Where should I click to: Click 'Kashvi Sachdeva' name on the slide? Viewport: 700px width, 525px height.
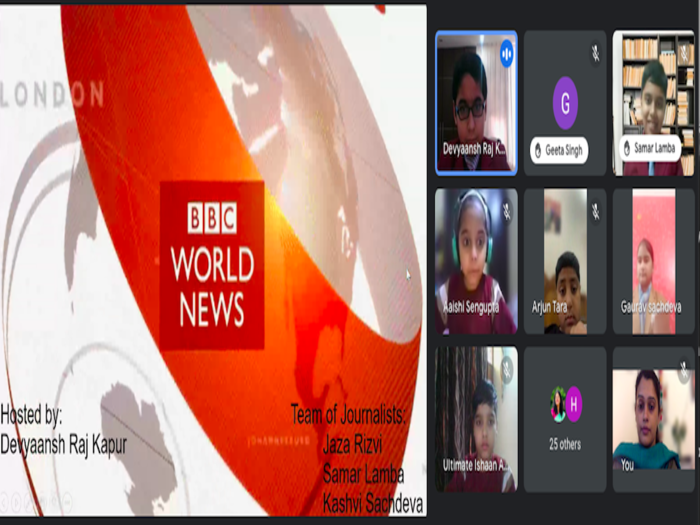pyautogui.click(x=373, y=503)
